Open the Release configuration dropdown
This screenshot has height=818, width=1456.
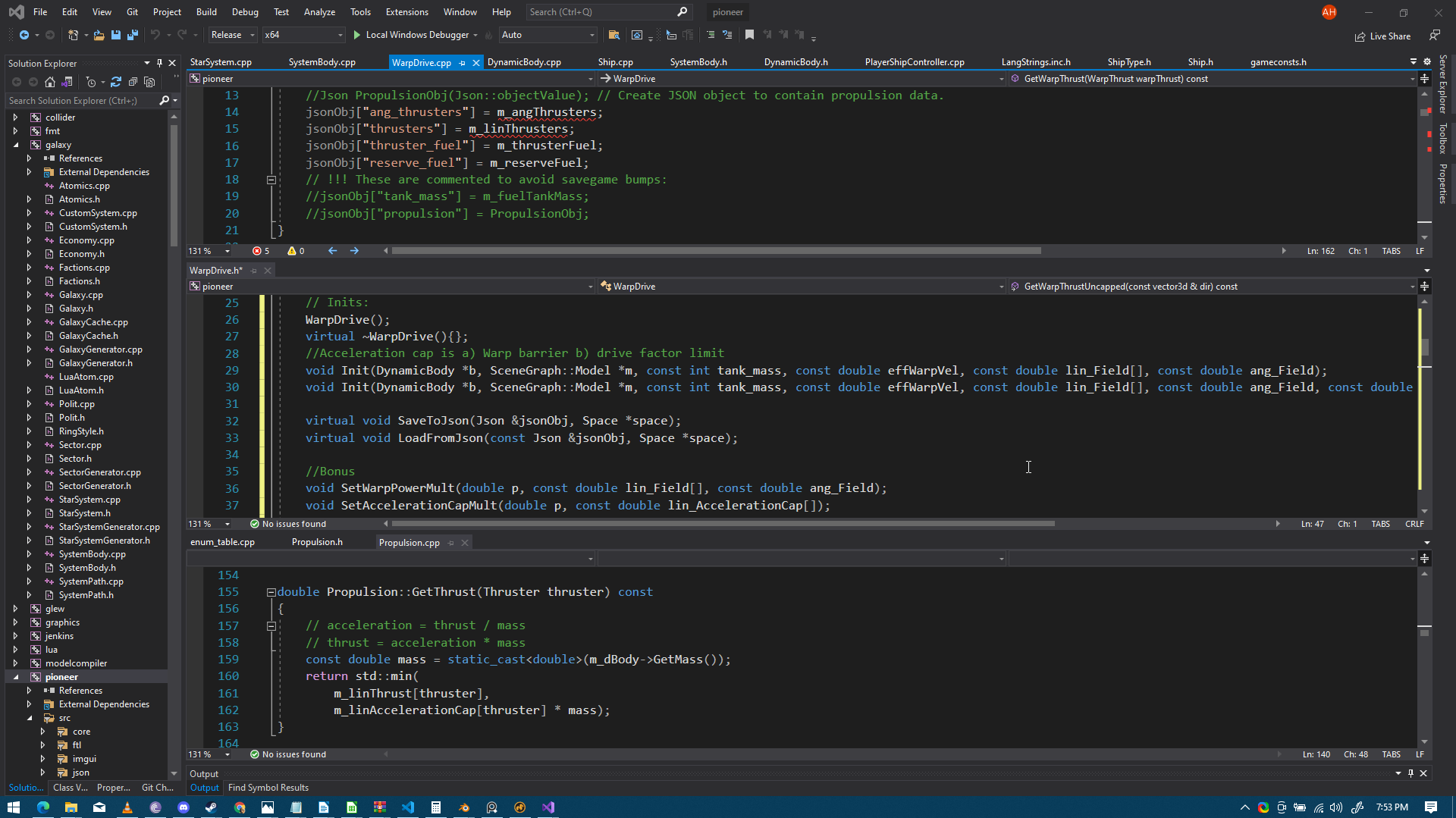(232, 35)
